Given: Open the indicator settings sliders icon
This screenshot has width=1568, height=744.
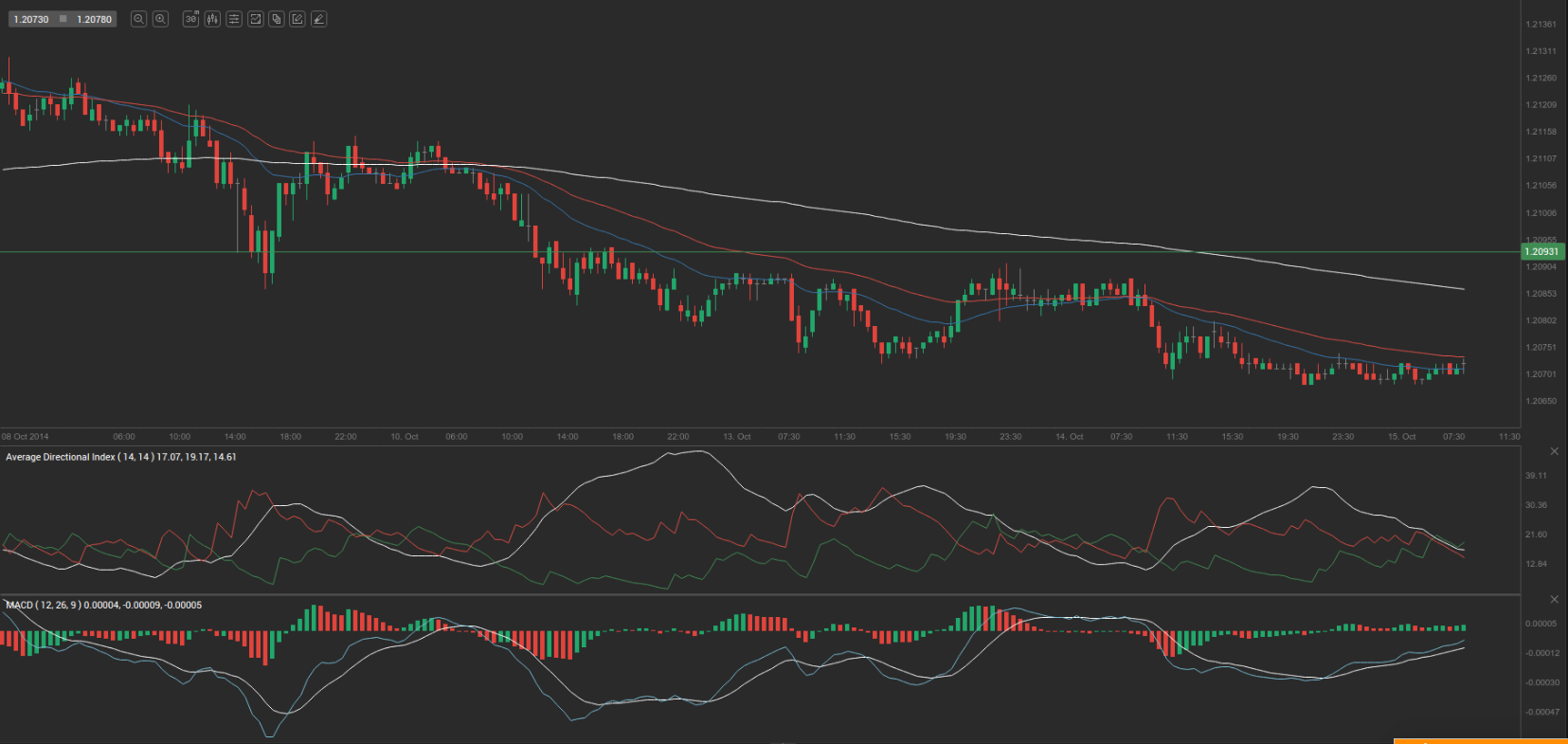Looking at the screenshot, I should (234, 19).
